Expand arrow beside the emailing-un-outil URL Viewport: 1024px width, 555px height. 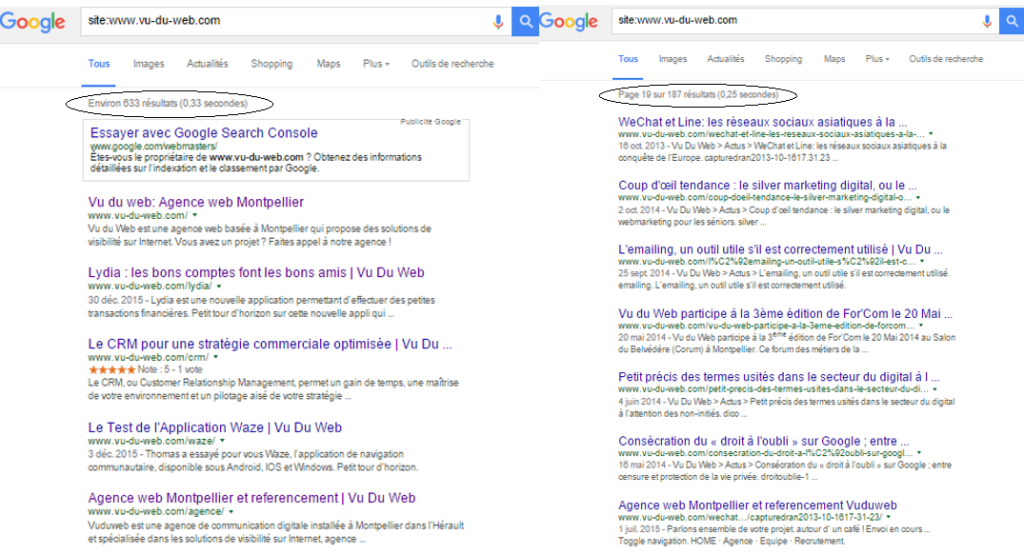point(922,262)
